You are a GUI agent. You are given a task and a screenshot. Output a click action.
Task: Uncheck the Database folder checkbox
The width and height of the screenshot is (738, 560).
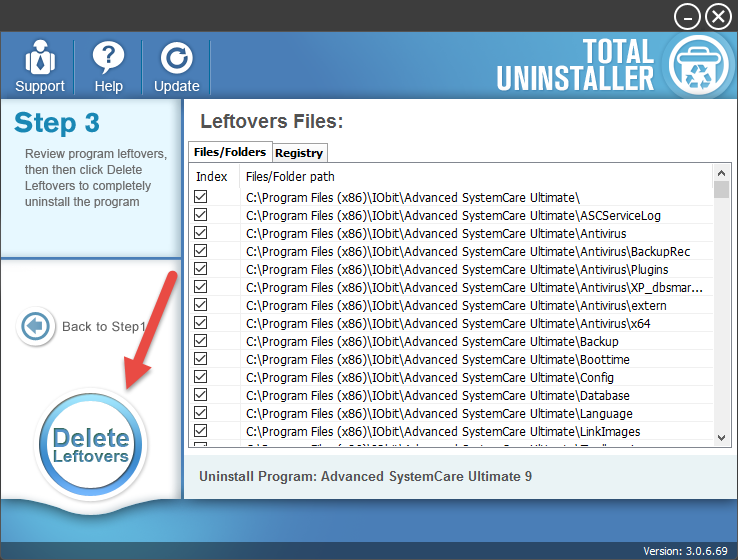(x=201, y=395)
